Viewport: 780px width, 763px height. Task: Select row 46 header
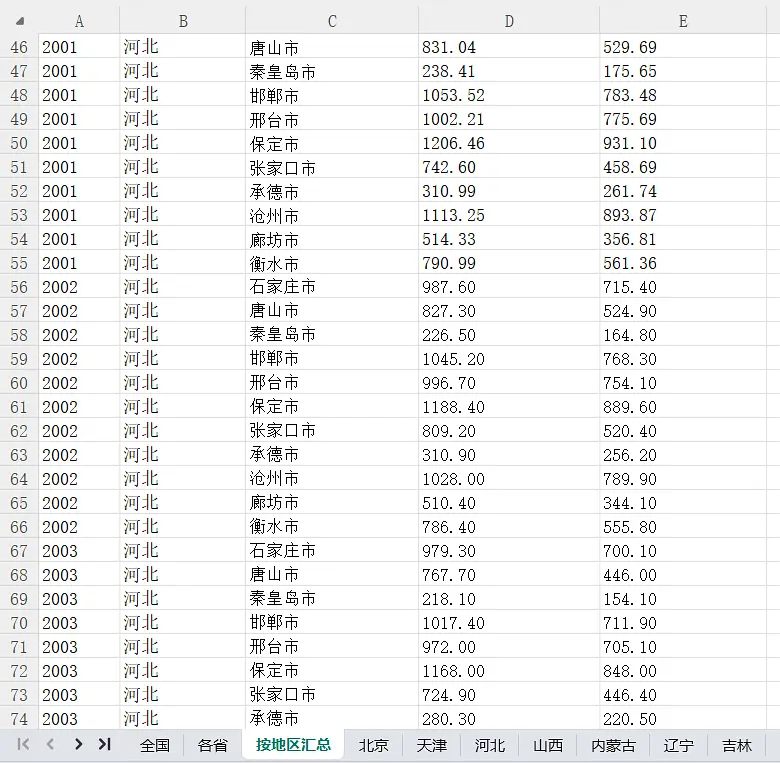tap(19, 47)
